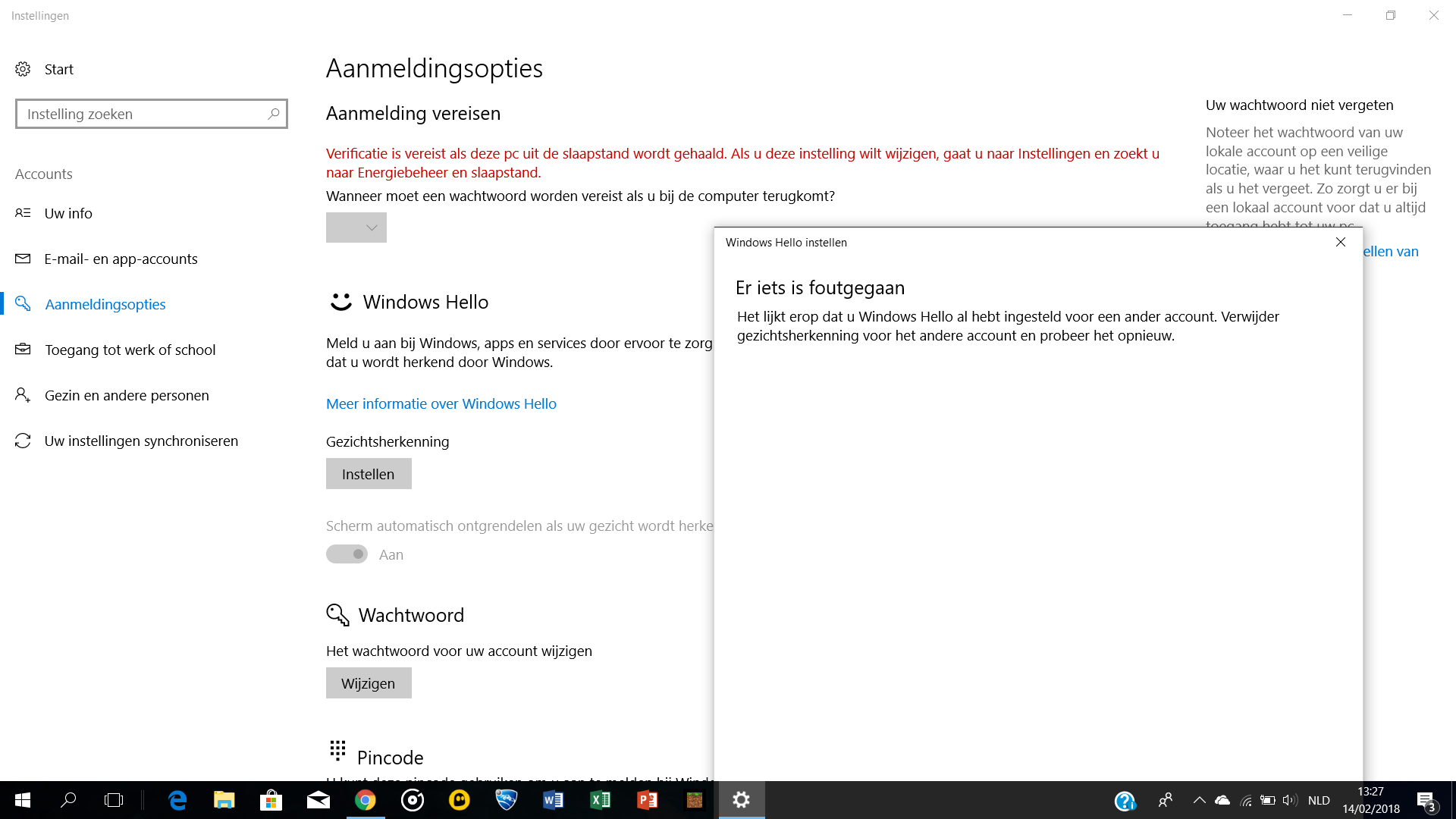
Task: Click the Accounts heading in the sidebar
Action: [44, 174]
